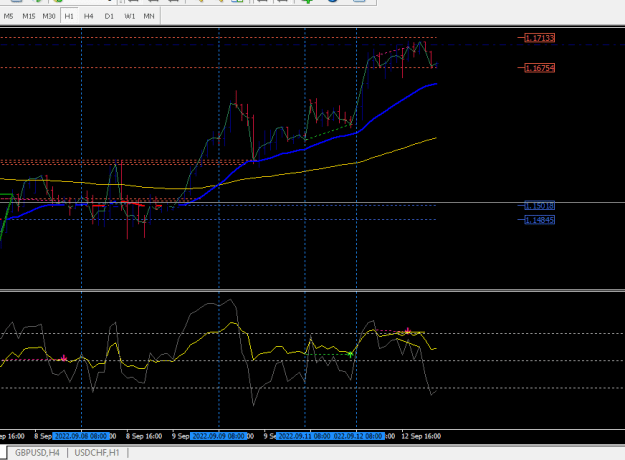Select the 1.16754 price level label
This screenshot has width=625, height=460.
(539, 68)
